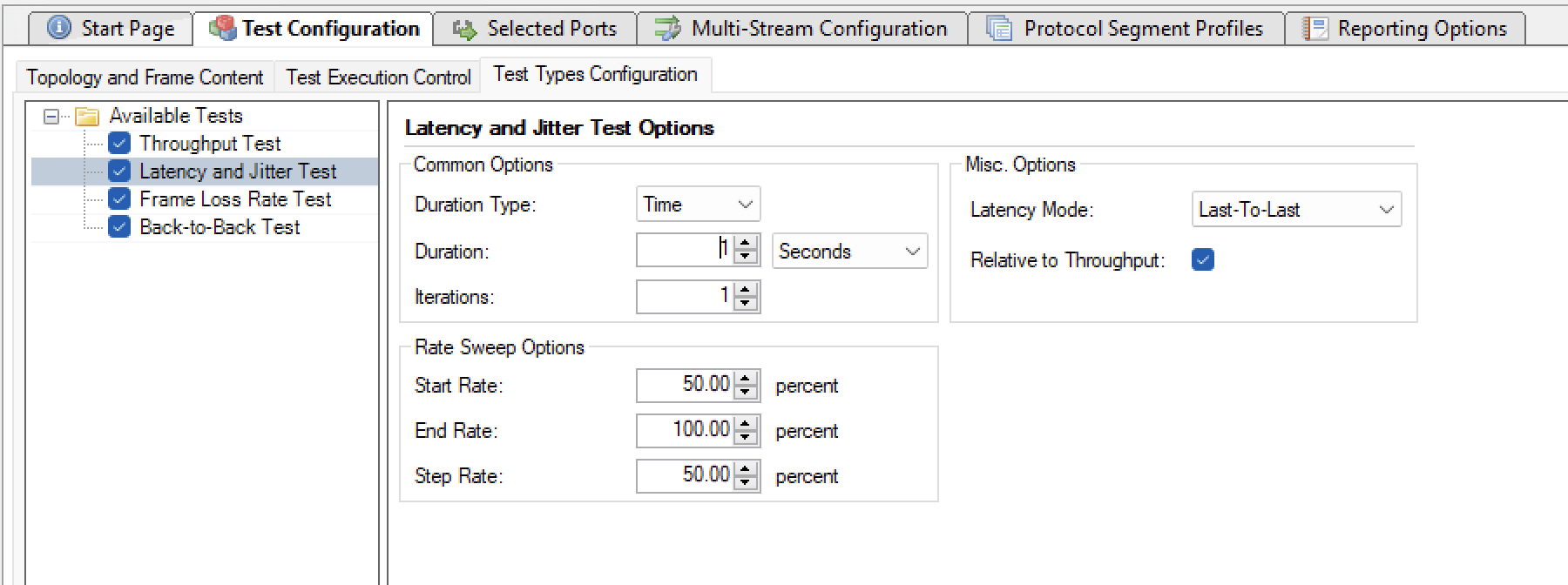
Task: Click the Start Page info icon
Action: (59, 28)
